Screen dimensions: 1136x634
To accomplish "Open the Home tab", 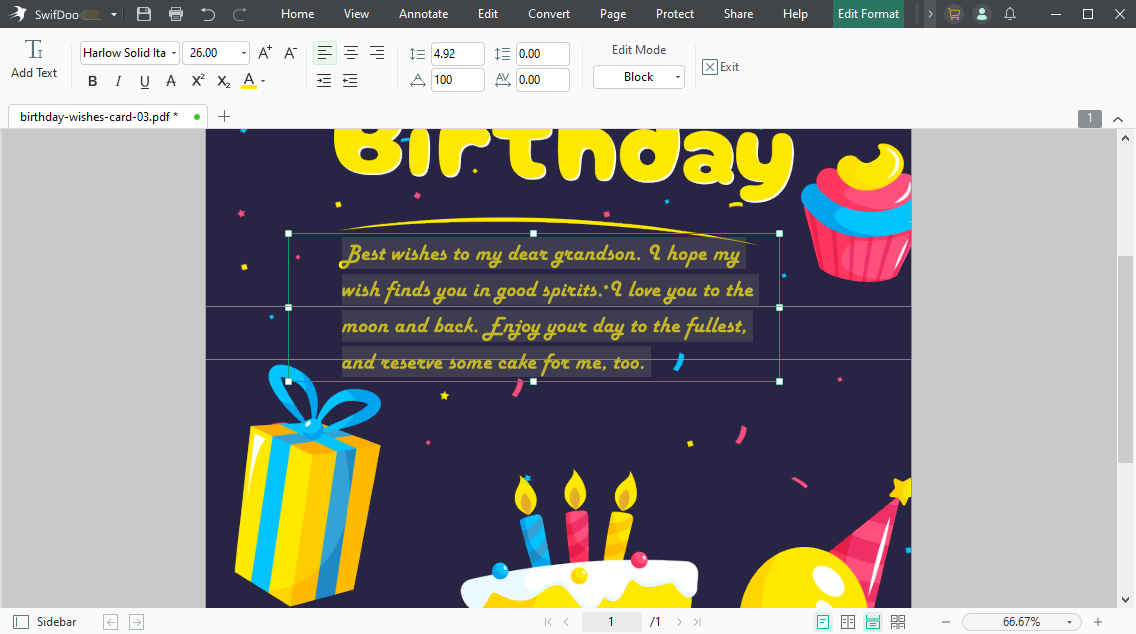I will click(x=298, y=14).
